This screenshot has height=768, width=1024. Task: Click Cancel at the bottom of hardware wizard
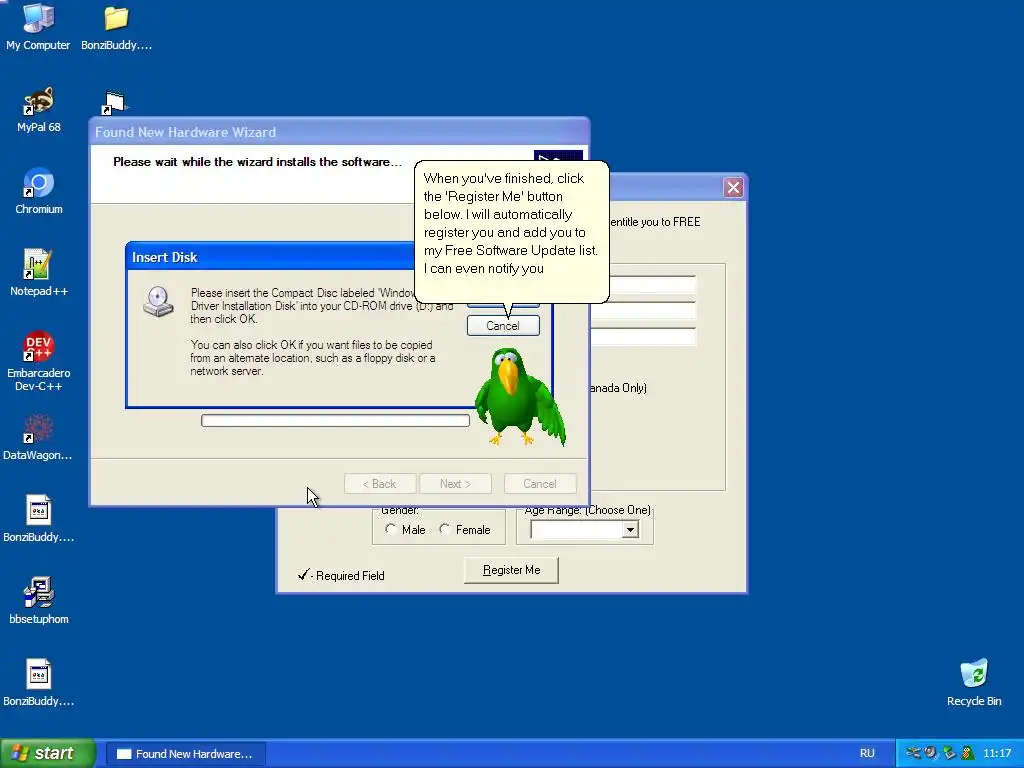click(540, 484)
